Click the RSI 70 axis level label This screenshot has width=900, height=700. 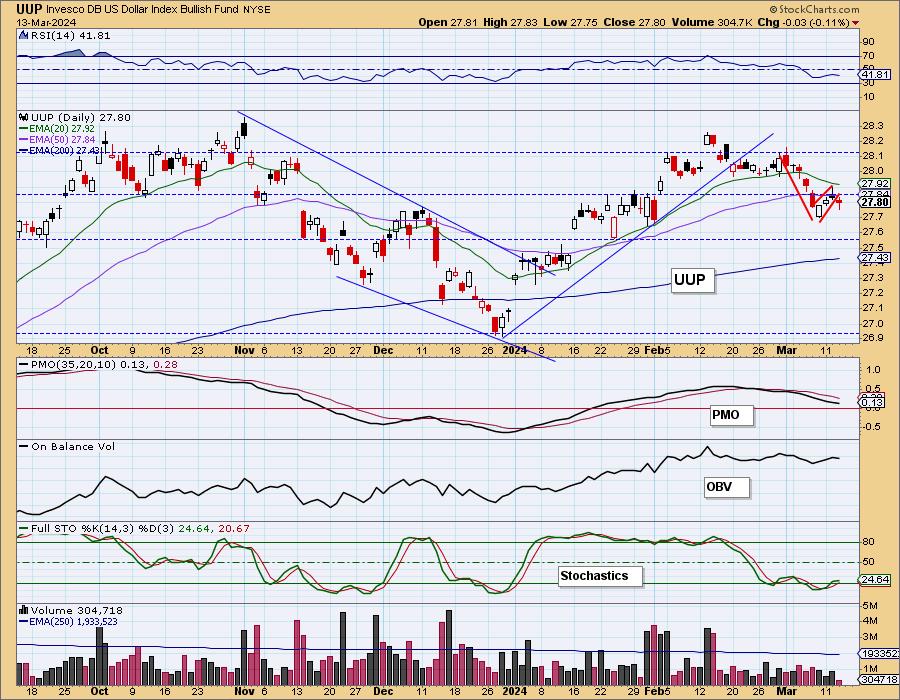868,56
